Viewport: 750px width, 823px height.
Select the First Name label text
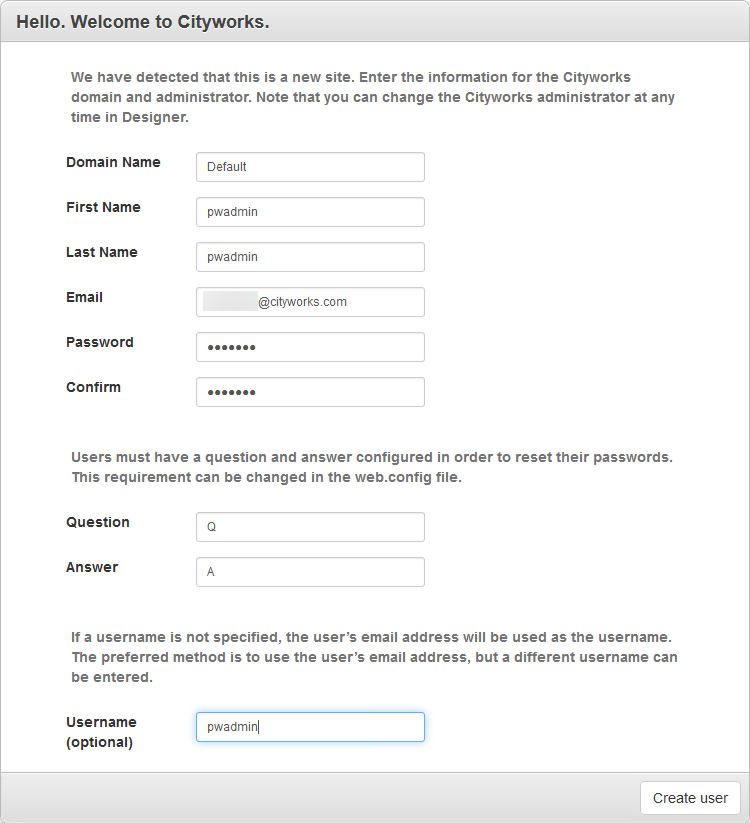pos(103,207)
